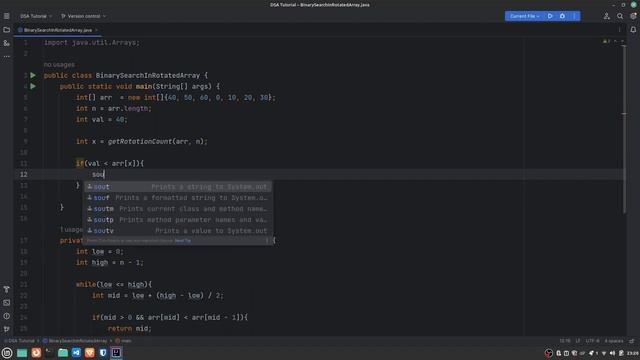640x360 pixels.
Task: Open the Current File run configuration dropdown
Action: (524, 16)
